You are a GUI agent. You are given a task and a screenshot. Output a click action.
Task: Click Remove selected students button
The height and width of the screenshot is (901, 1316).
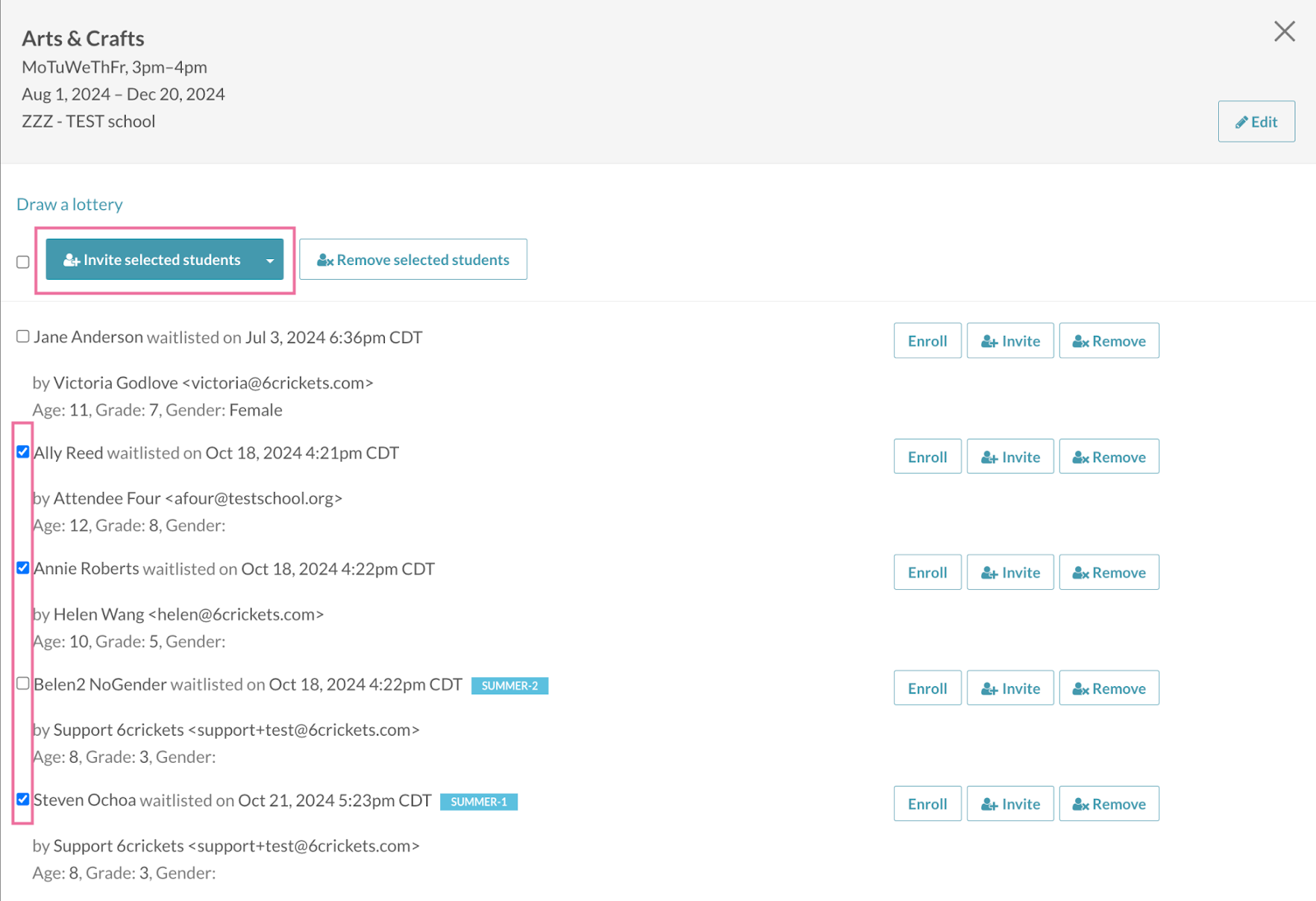point(413,259)
